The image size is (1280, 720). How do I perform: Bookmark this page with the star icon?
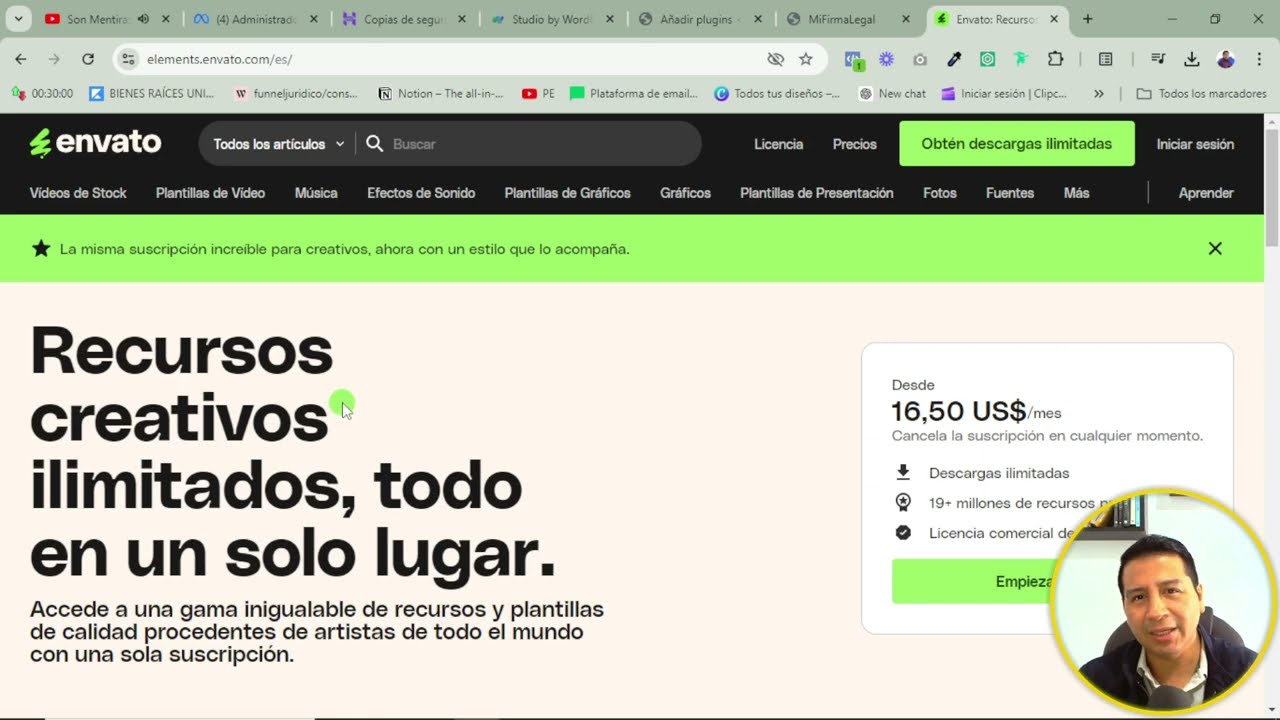805,59
